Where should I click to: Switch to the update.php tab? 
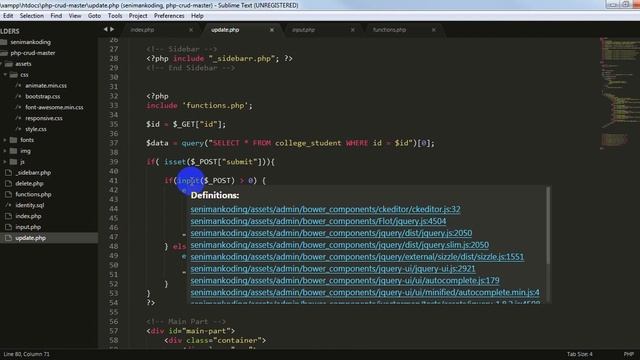[225, 30]
